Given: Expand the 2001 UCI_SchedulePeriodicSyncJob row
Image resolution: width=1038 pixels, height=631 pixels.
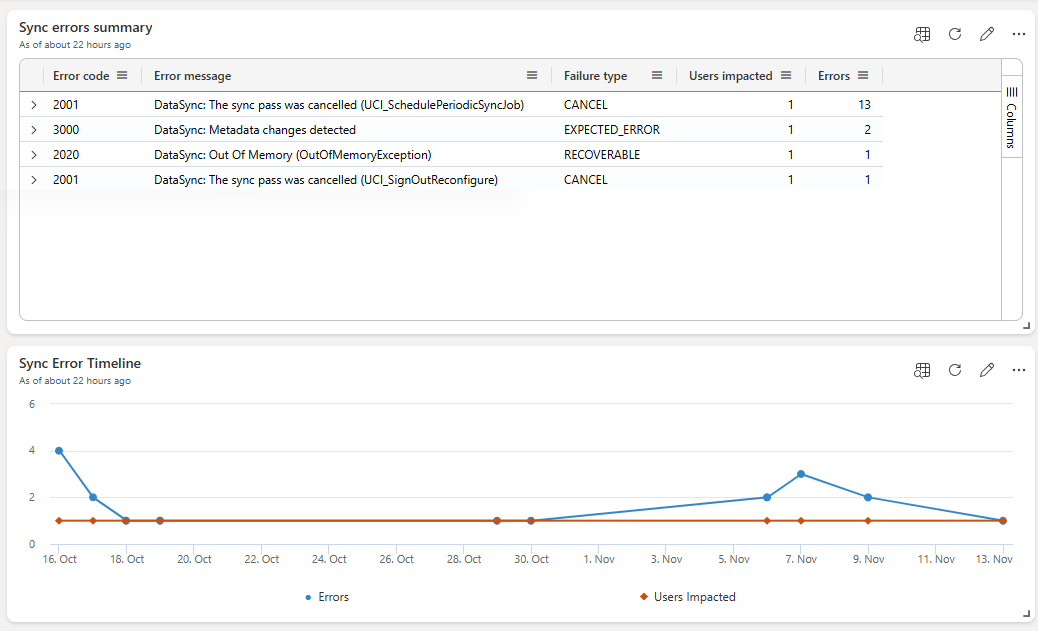Looking at the screenshot, I should 34,105.
